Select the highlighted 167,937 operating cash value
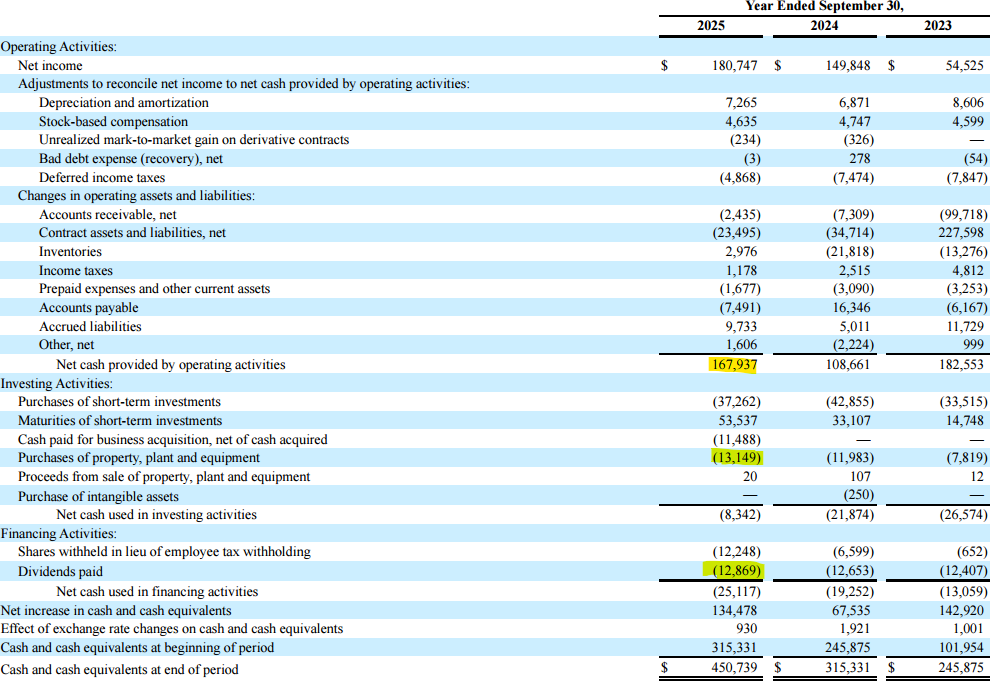Screen dimensions: 996x691 click(736, 364)
